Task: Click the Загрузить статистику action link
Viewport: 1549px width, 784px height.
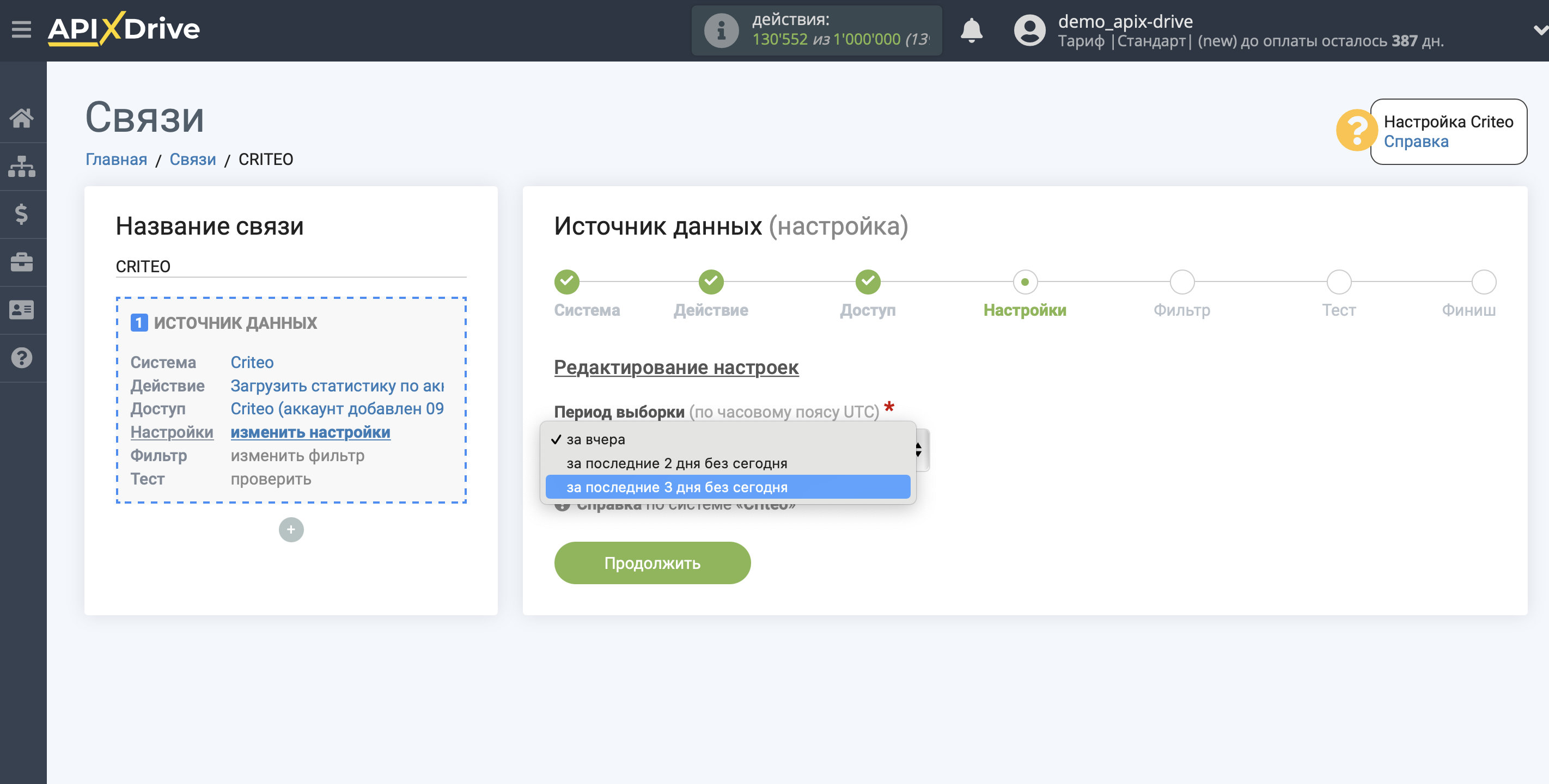Action: (x=337, y=385)
